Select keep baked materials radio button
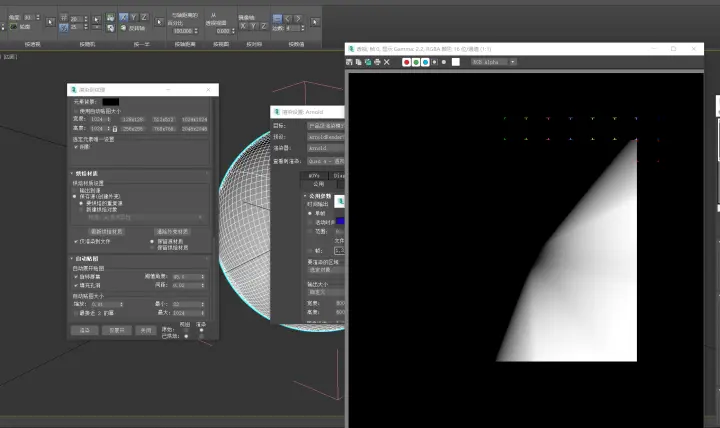Image resolution: width=720 pixels, height=428 pixels. pos(152,248)
